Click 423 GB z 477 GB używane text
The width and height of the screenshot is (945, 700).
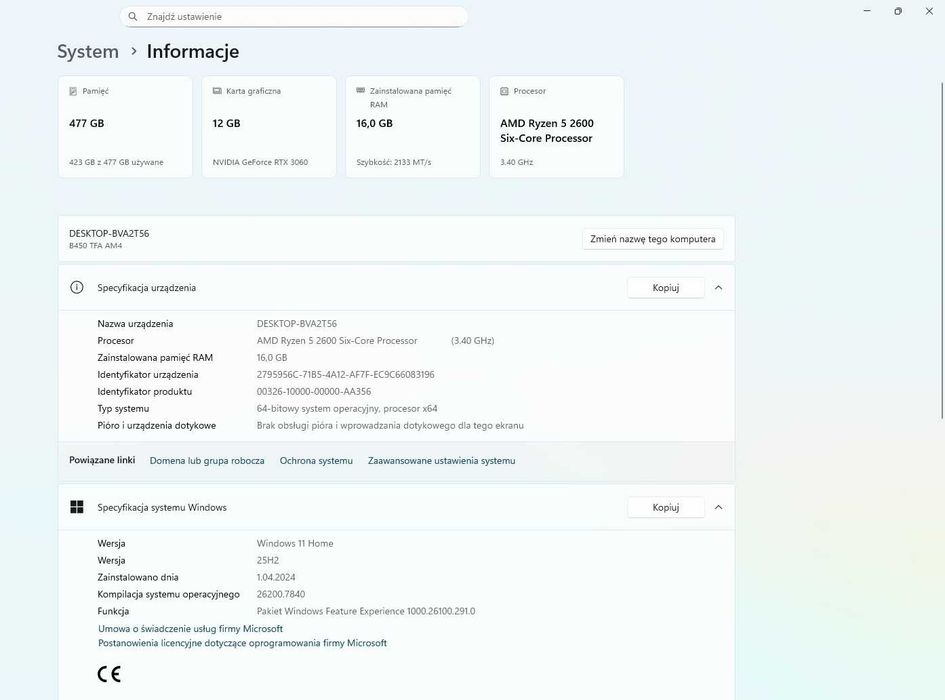(x=116, y=162)
